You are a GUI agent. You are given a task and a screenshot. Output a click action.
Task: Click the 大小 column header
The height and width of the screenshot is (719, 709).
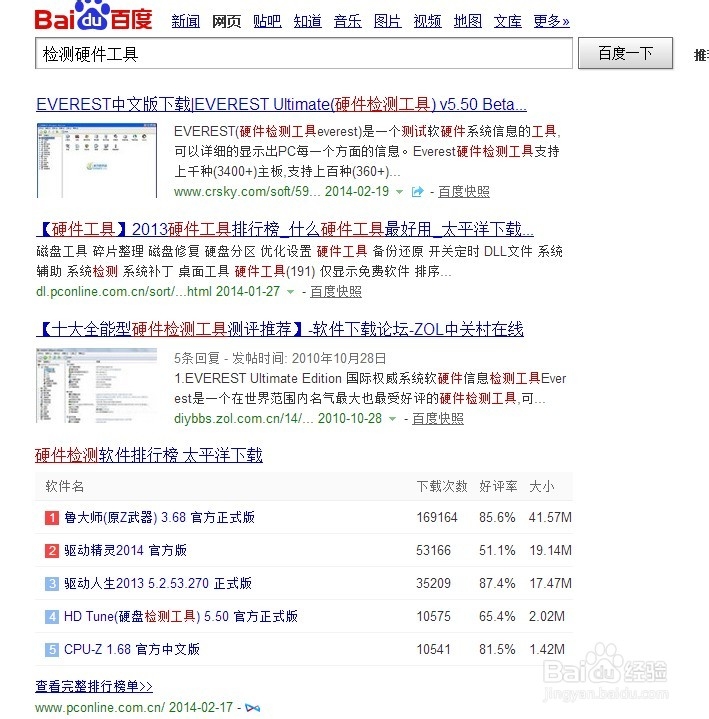click(542, 487)
